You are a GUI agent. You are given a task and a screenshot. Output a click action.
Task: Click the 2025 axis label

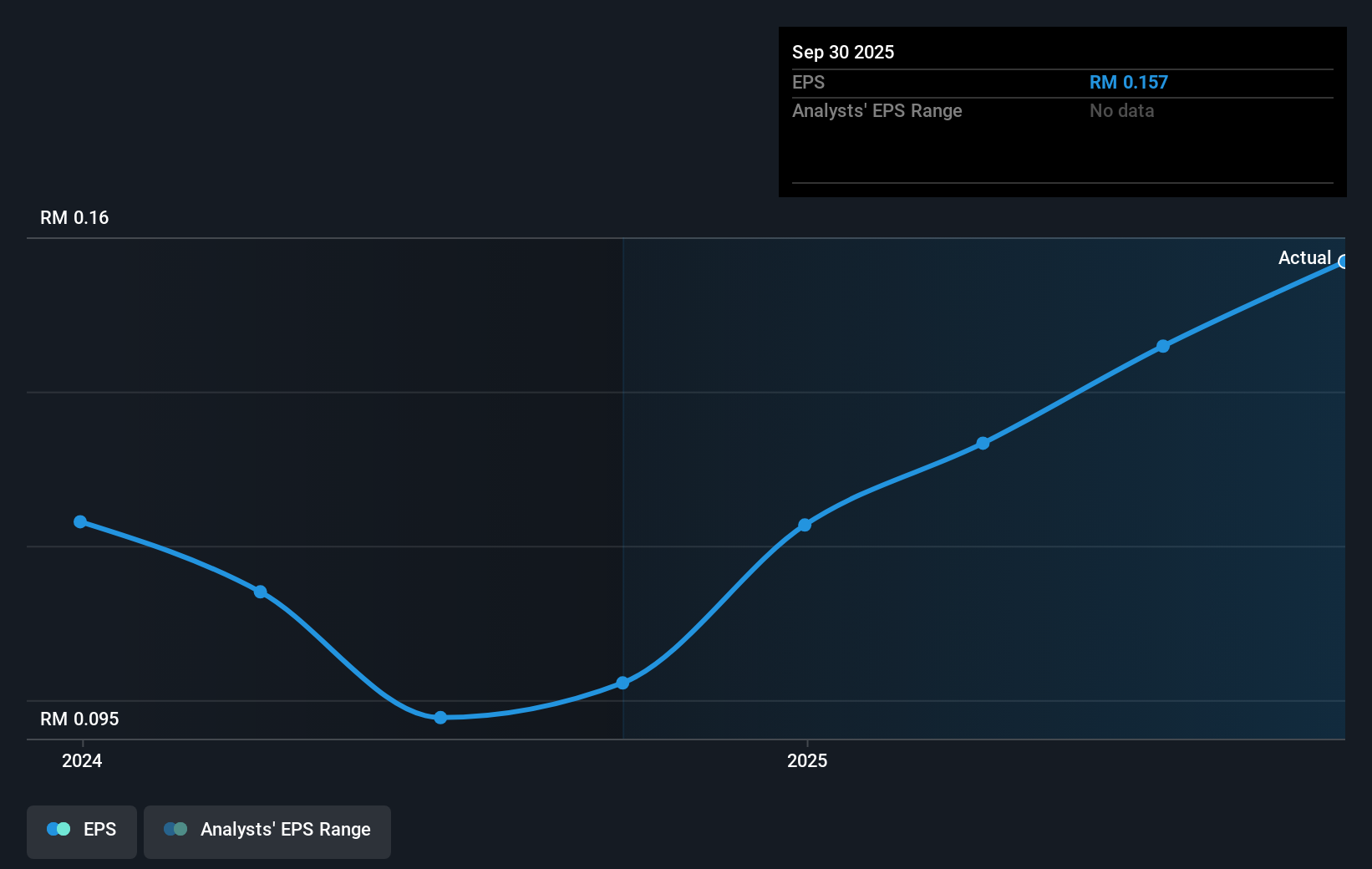click(x=806, y=760)
